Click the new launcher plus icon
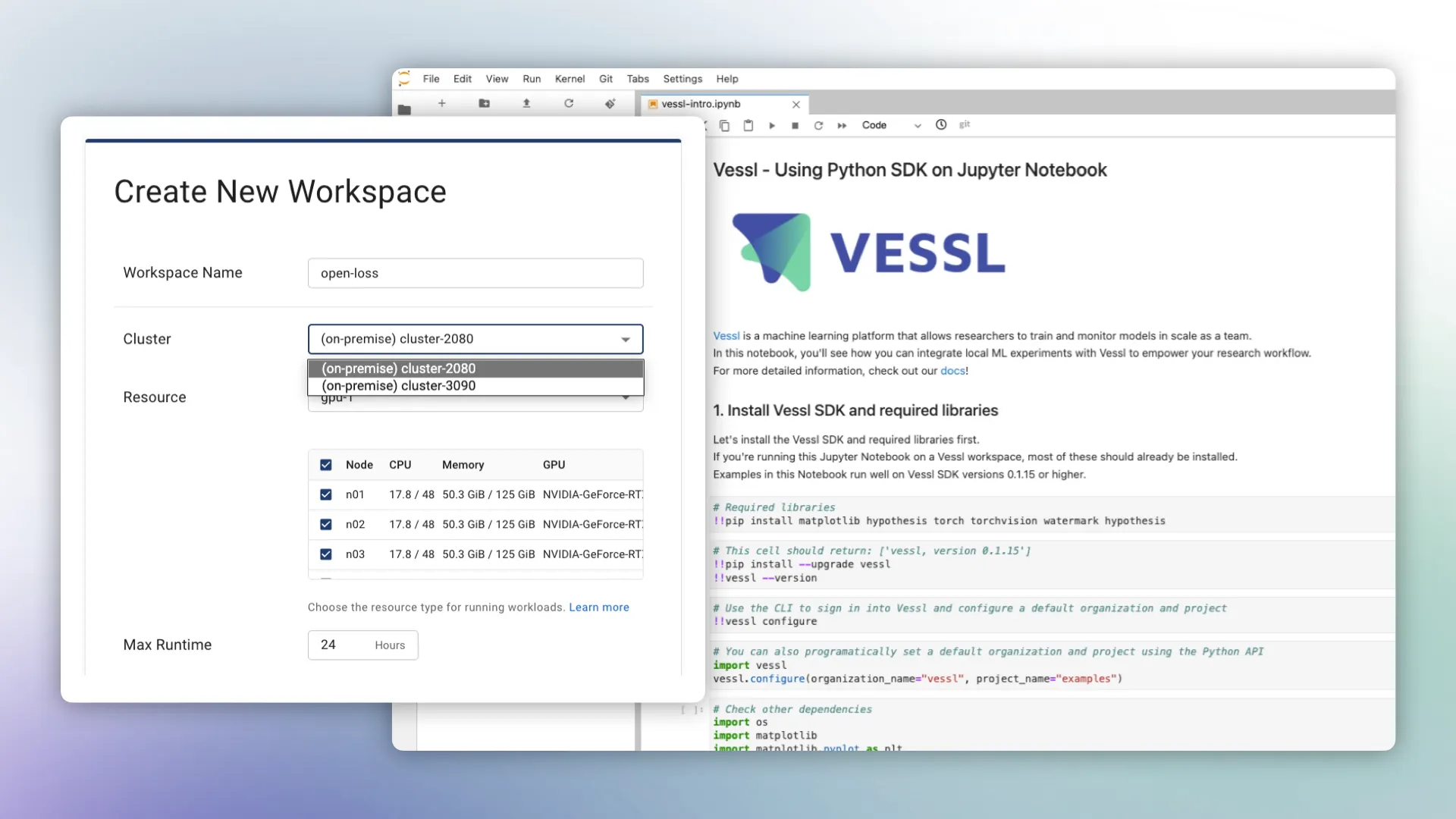1456x819 pixels. (442, 103)
